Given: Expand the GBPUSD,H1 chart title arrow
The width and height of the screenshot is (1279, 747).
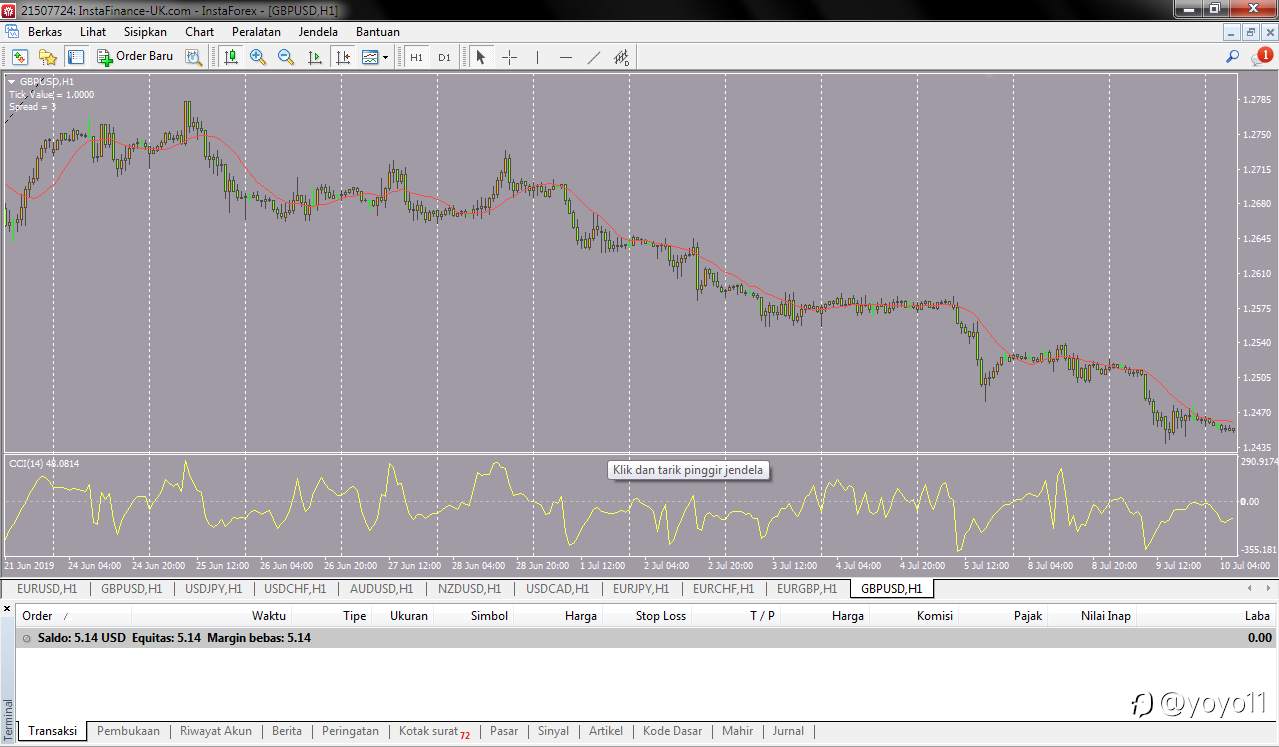Looking at the screenshot, I should click(12, 81).
